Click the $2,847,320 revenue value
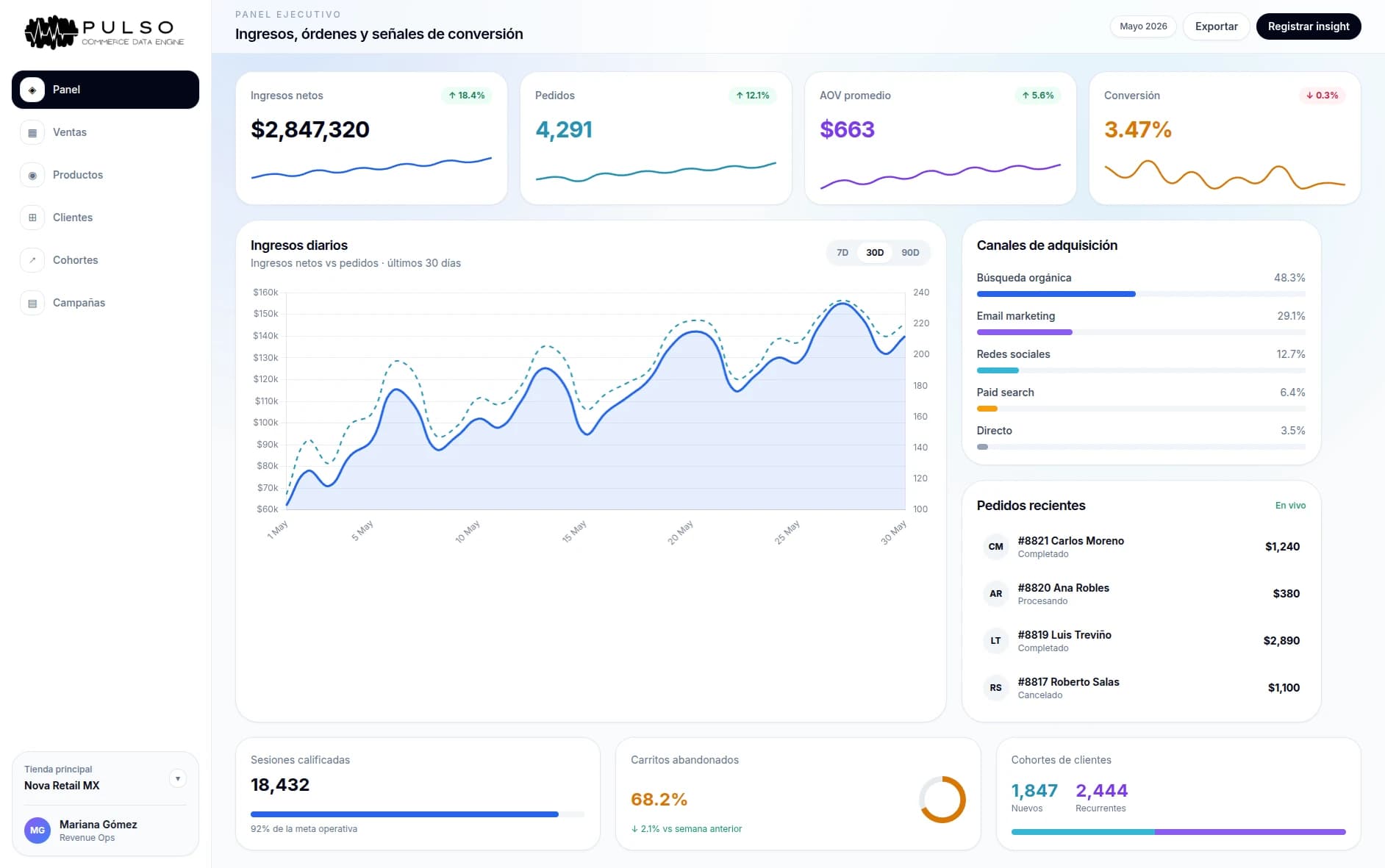Image resolution: width=1385 pixels, height=868 pixels. tap(310, 129)
